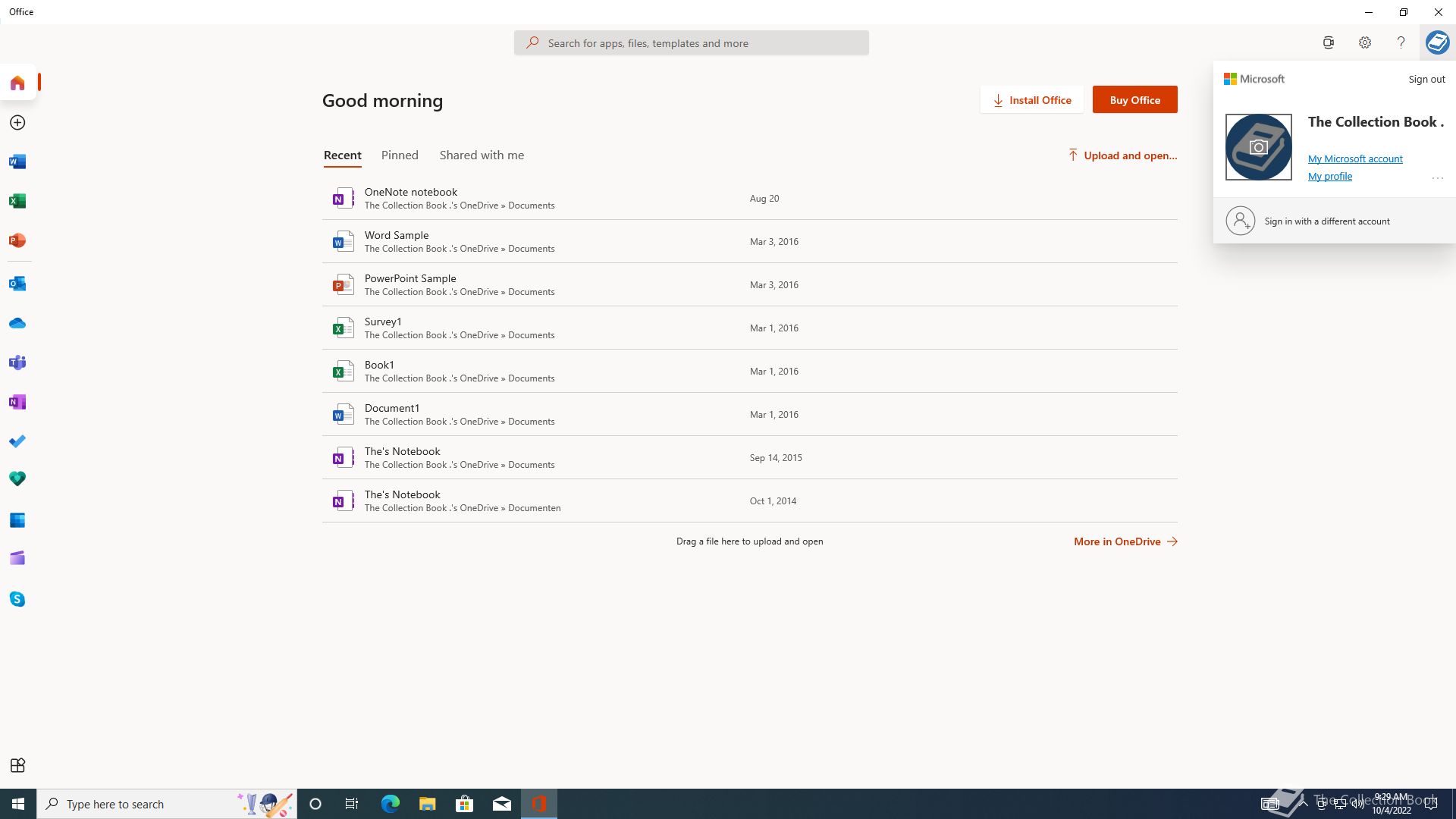This screenshot has width=1456, height=819.
Task: Open more options ellipsis in account panel
Action: (x=1437, y=178)
